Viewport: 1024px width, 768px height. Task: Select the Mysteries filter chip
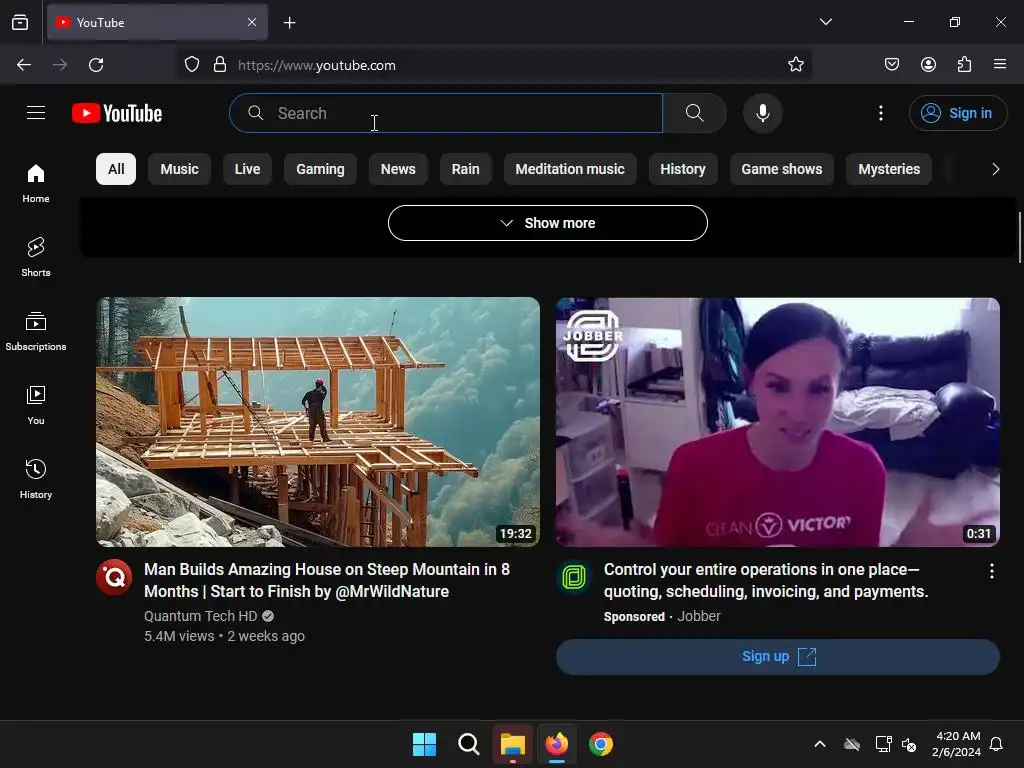click(889, 169)
